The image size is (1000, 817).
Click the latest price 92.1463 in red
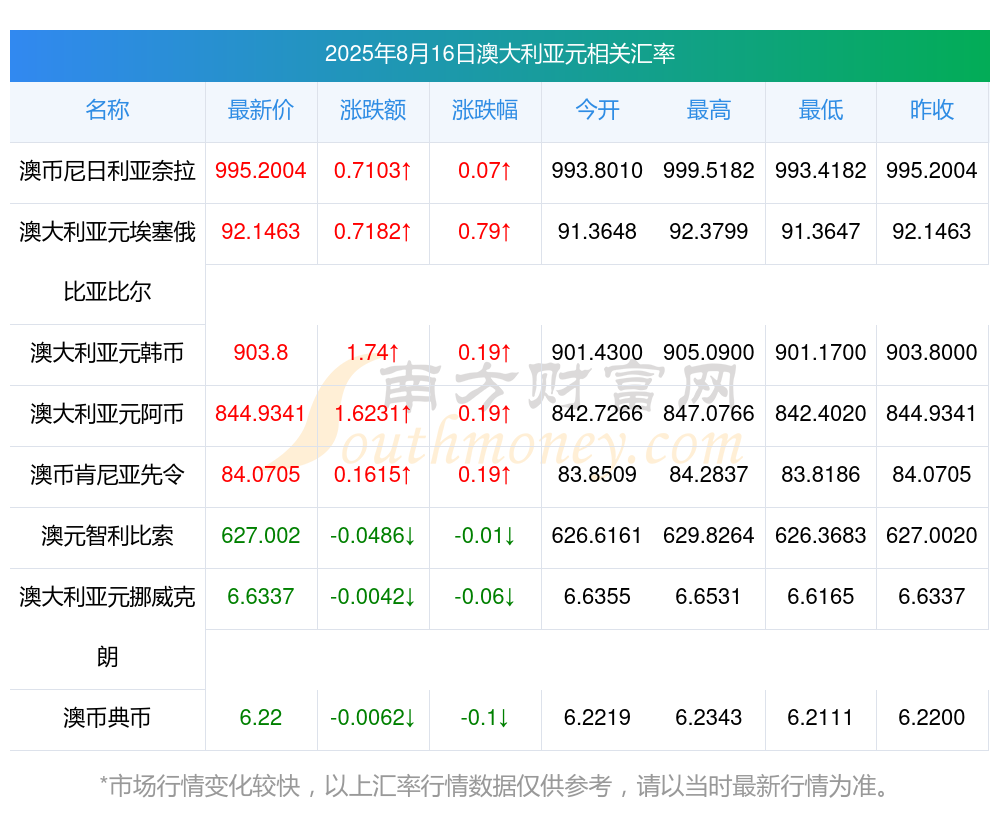261,232
